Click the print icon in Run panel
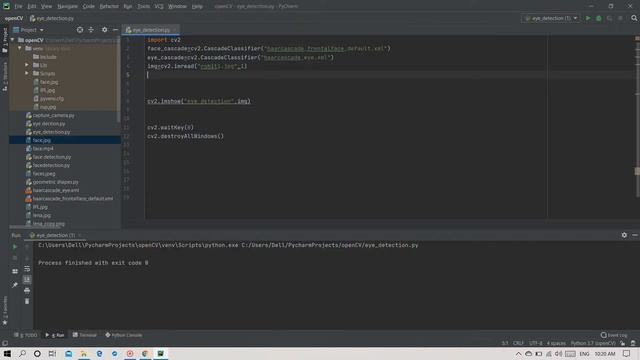 27,291
